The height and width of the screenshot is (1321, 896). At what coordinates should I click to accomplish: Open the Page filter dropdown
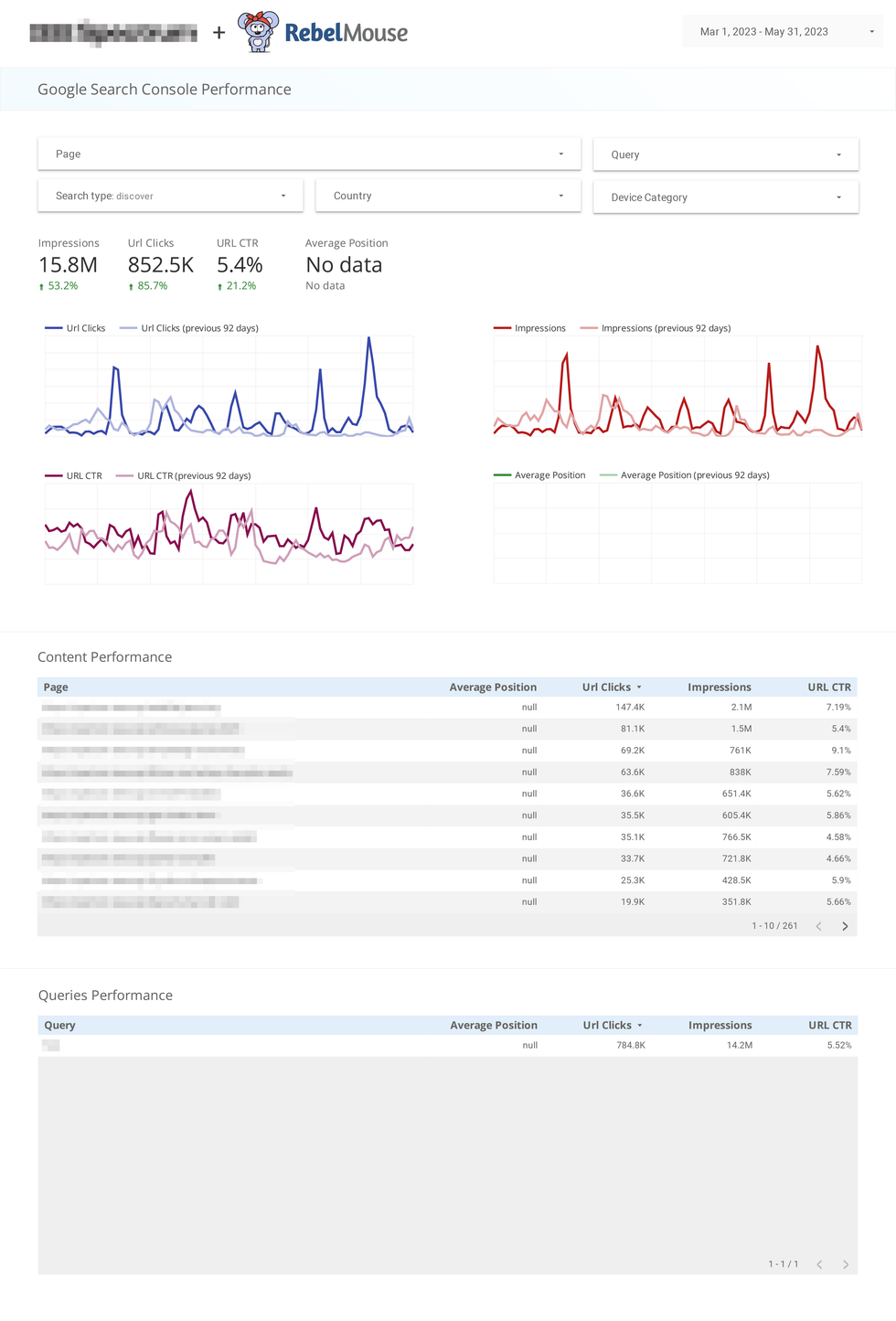coord(308,154)
